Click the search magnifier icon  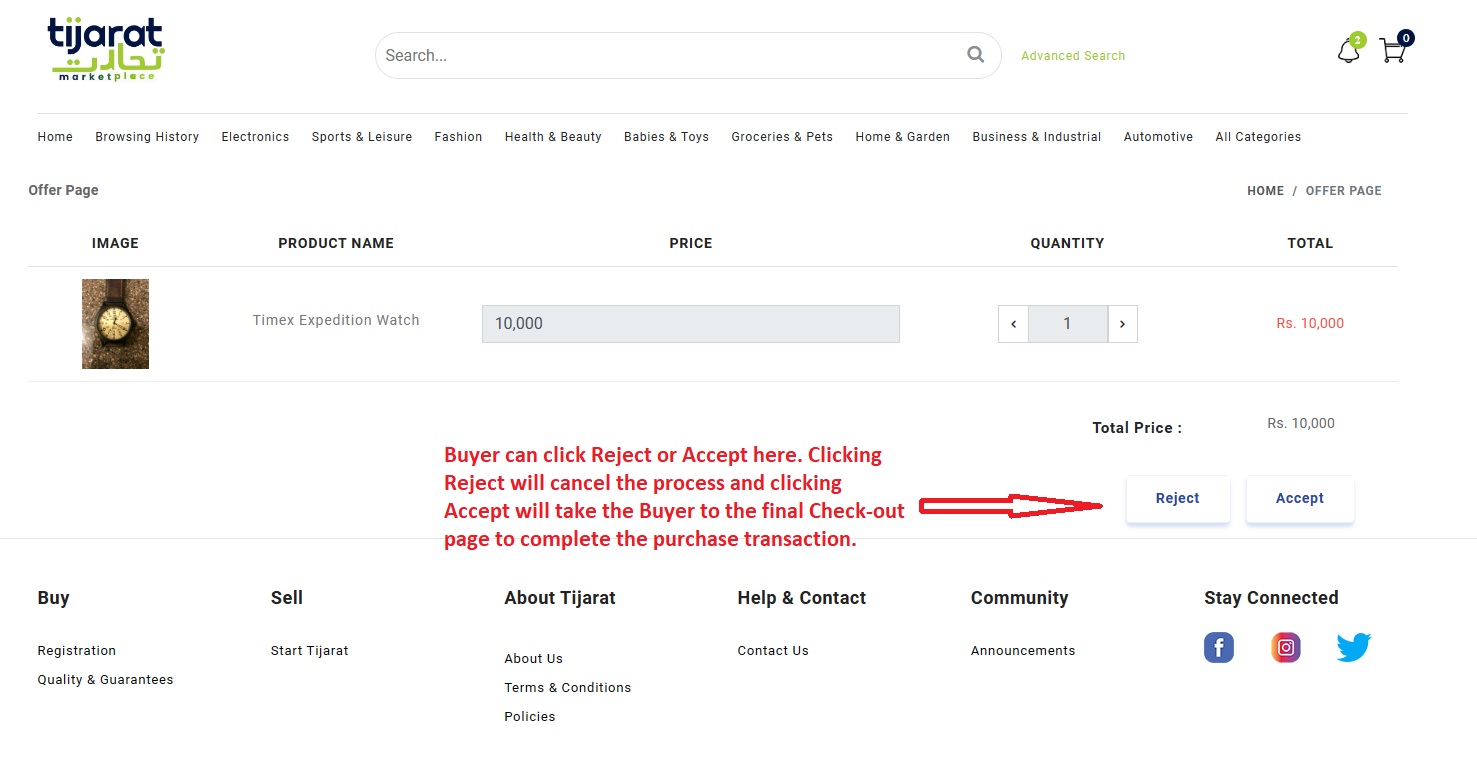(x=975, y=55)
